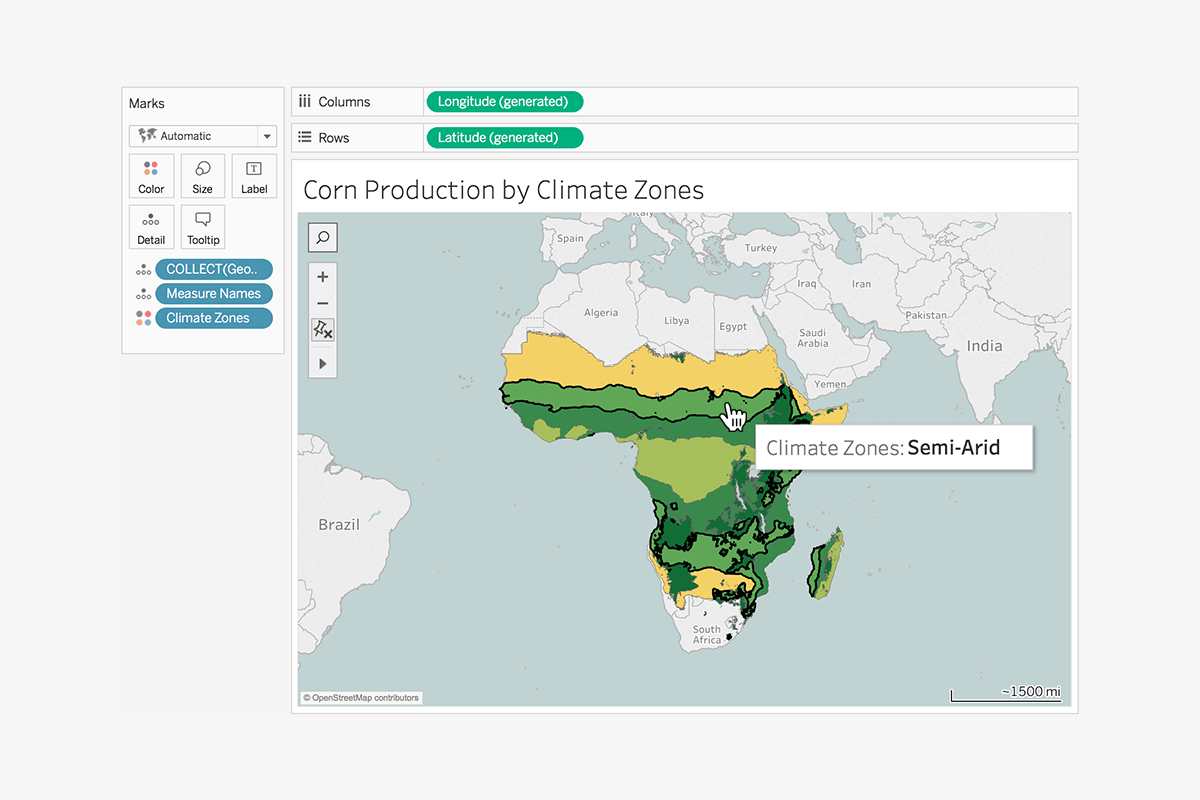1200x800 pixels.
Task: Zoom in with the plus map button
Action: coord(323,277)
